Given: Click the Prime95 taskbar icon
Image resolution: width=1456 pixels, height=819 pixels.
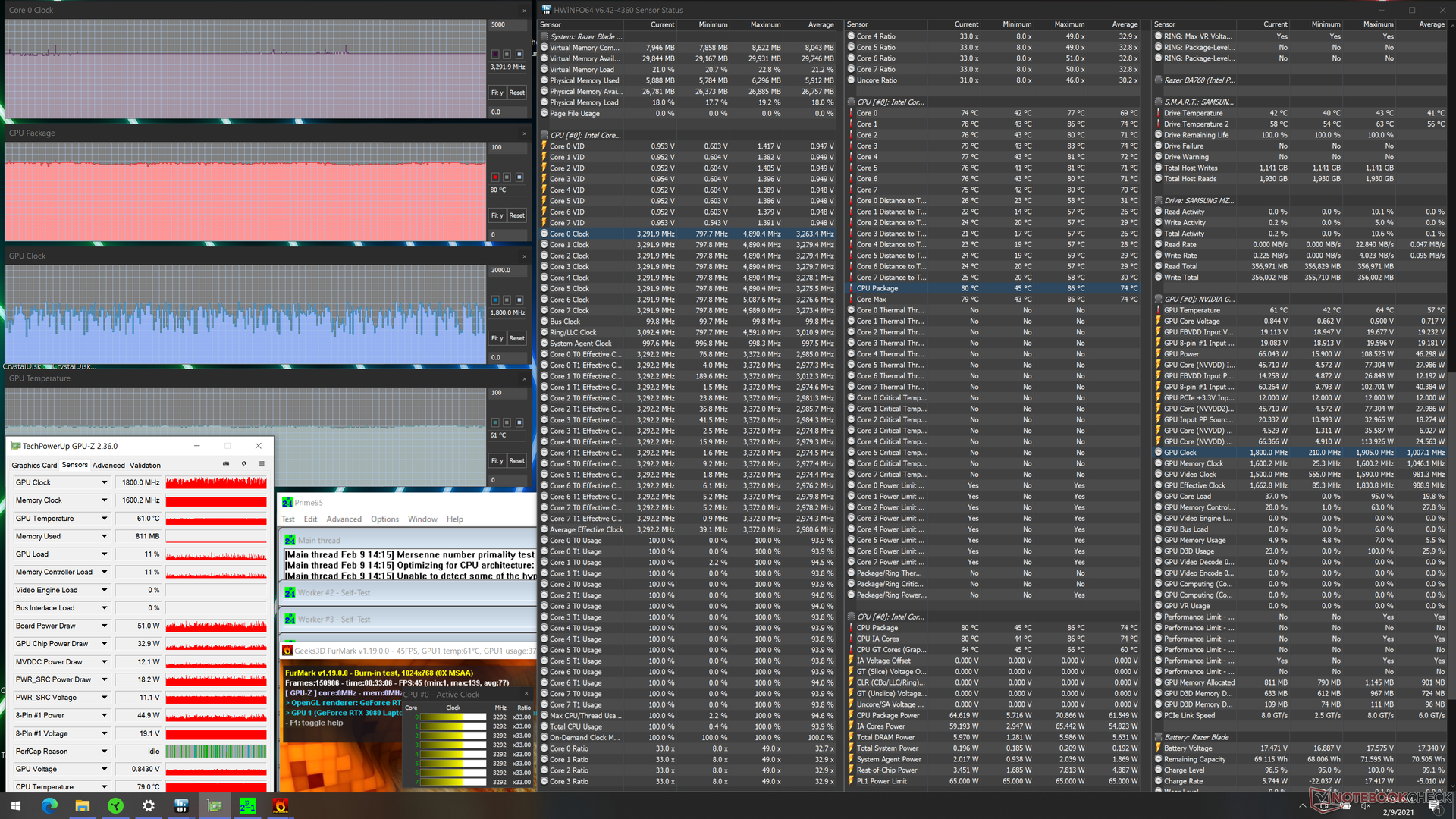Looking at the screenshot, I should click(x=247, y=806).
